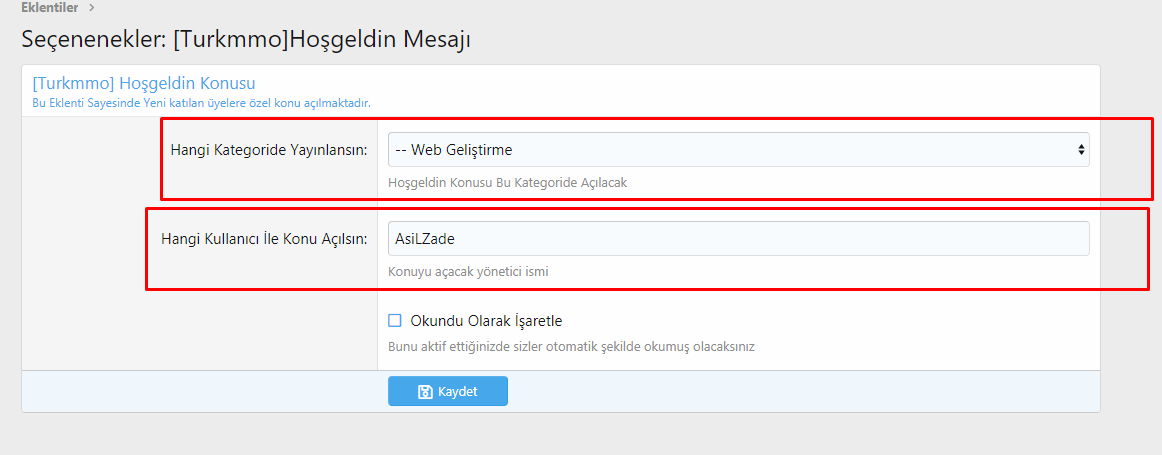Click the Seçenekler page title heading
The width and height of the screenshot is (1162, 455).
pyautogui.click(x=246, y=39)
